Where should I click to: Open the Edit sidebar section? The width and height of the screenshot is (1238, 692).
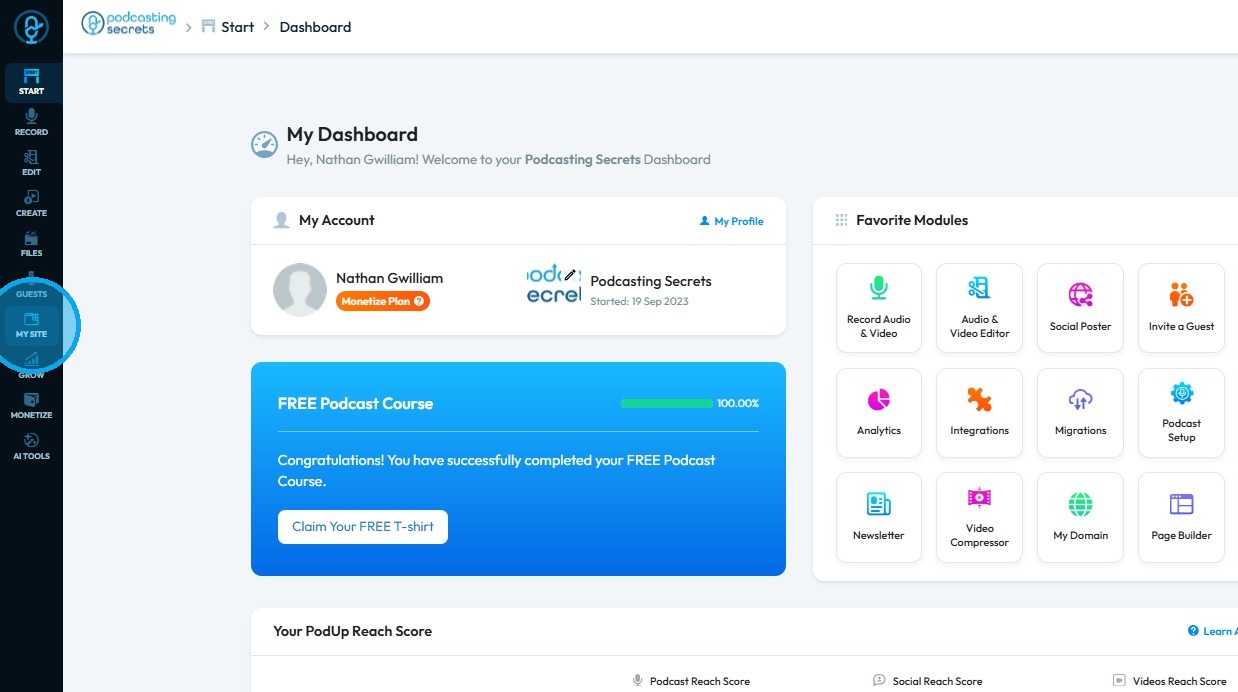point(31,163)
